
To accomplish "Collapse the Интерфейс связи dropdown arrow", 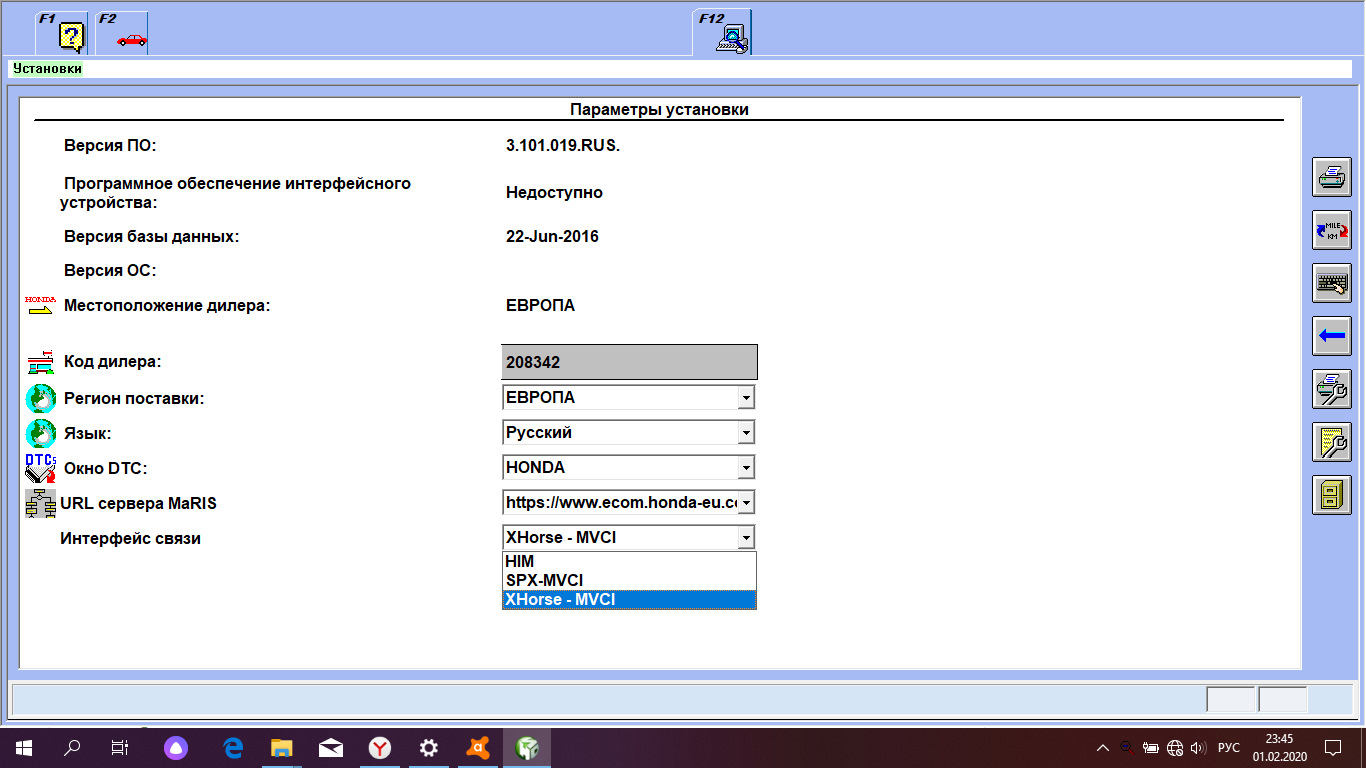I will 745,538.
